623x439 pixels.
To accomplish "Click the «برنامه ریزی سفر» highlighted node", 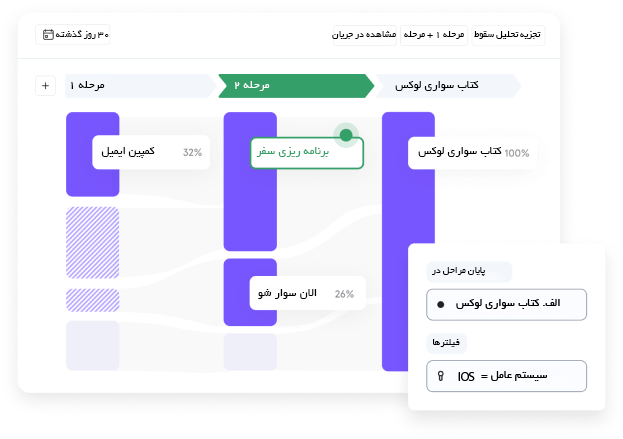I will pos(307,153).
